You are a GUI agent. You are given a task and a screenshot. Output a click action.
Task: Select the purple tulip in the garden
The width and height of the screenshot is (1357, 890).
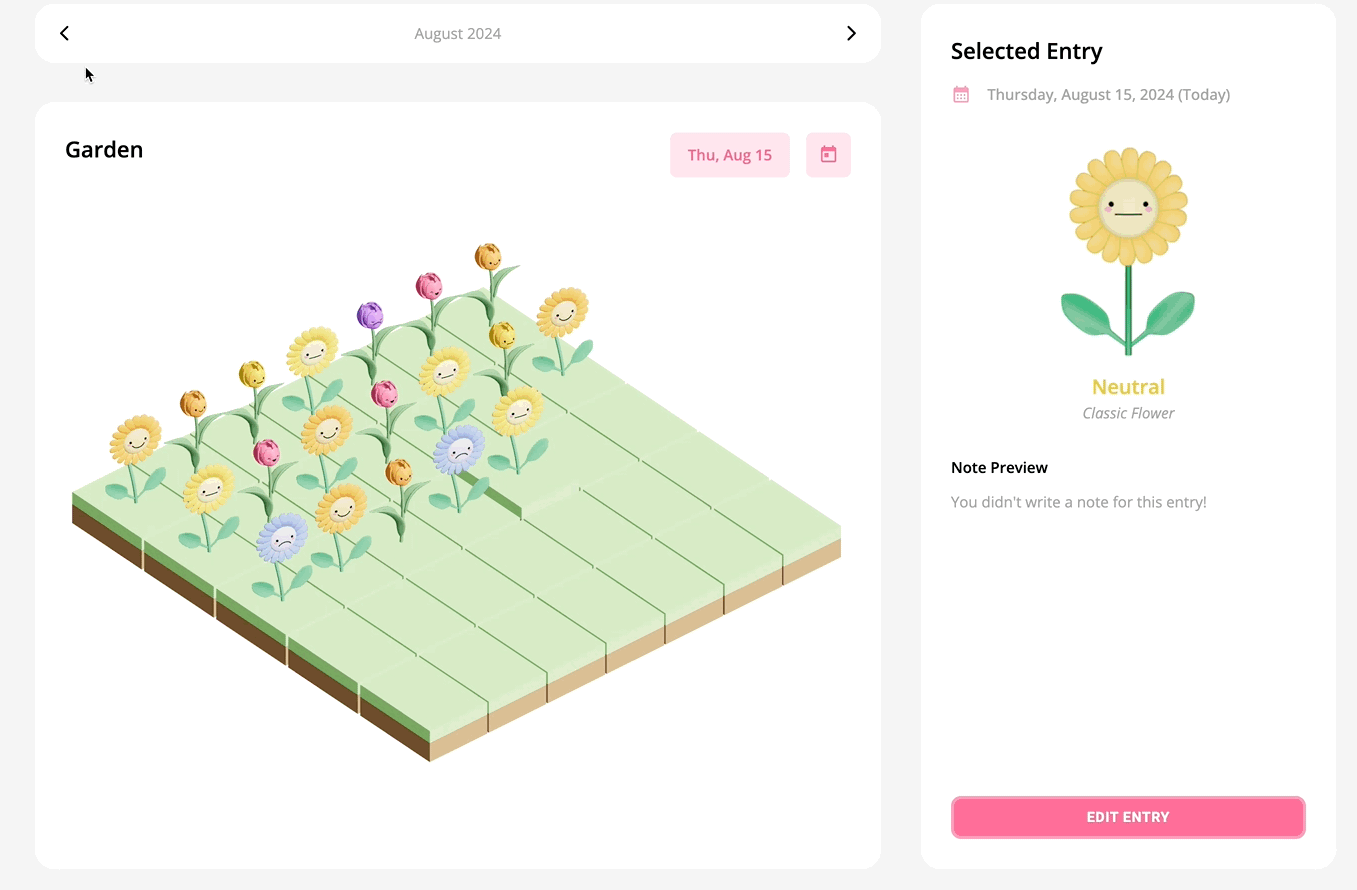point(370,316)
